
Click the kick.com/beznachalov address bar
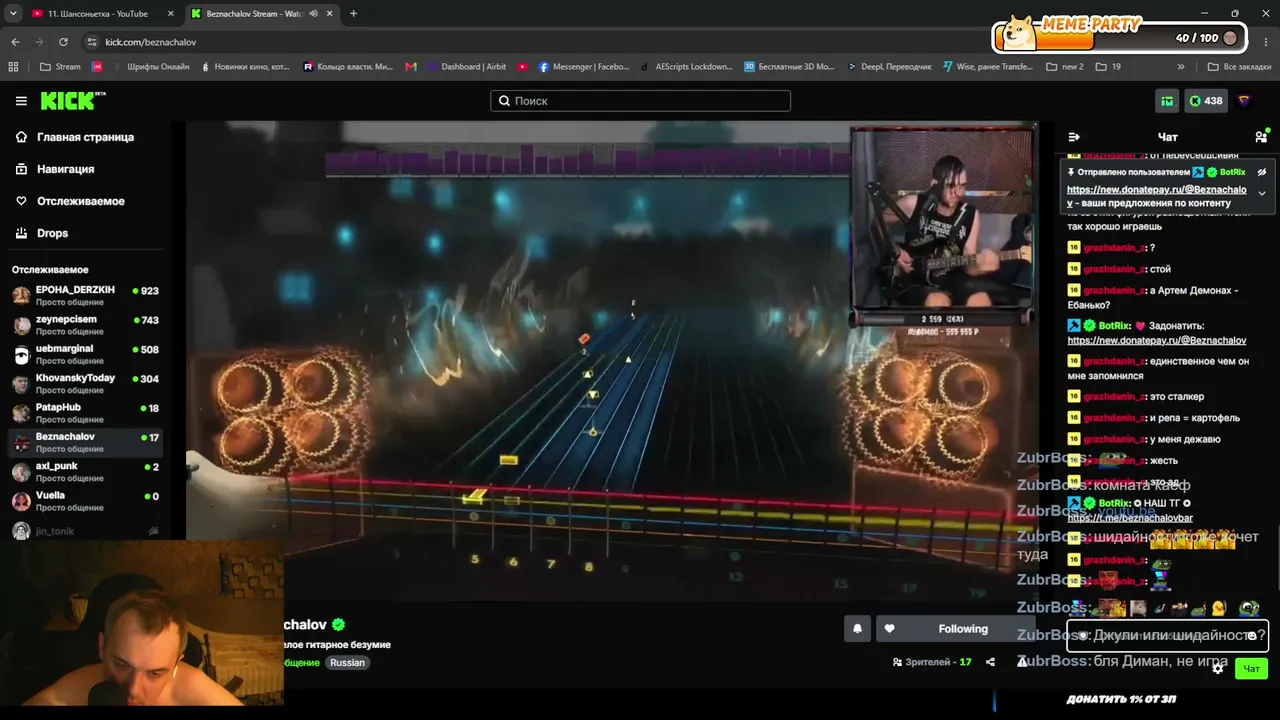150,42
